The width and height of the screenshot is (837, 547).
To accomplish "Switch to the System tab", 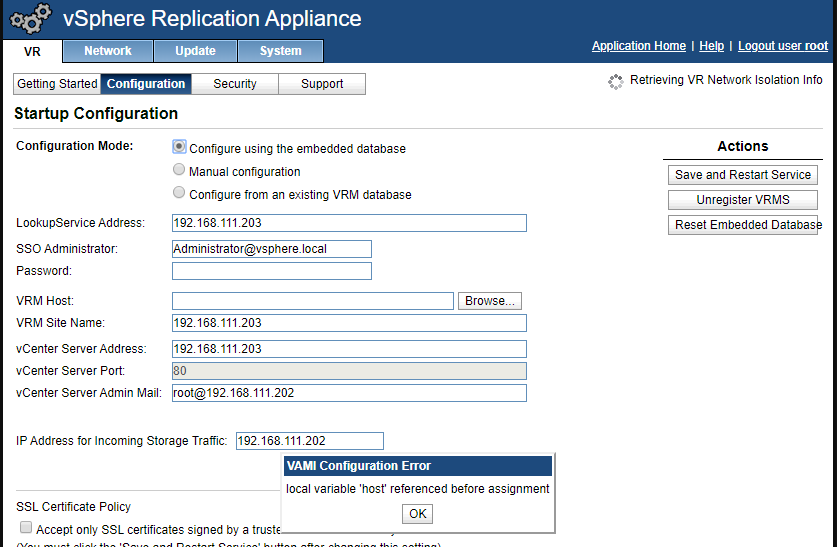I will point(280,51).
